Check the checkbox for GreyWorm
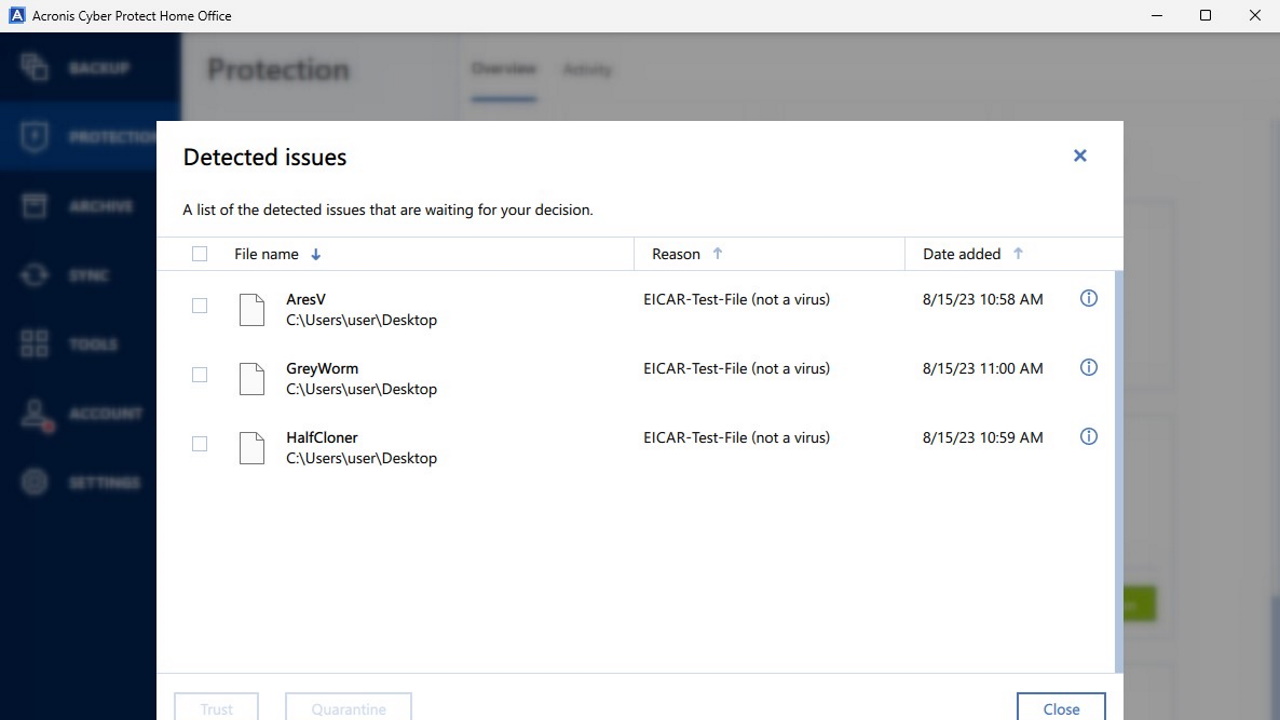Image resolution: width=1280 pixels, height=720 pixels. 199,374
